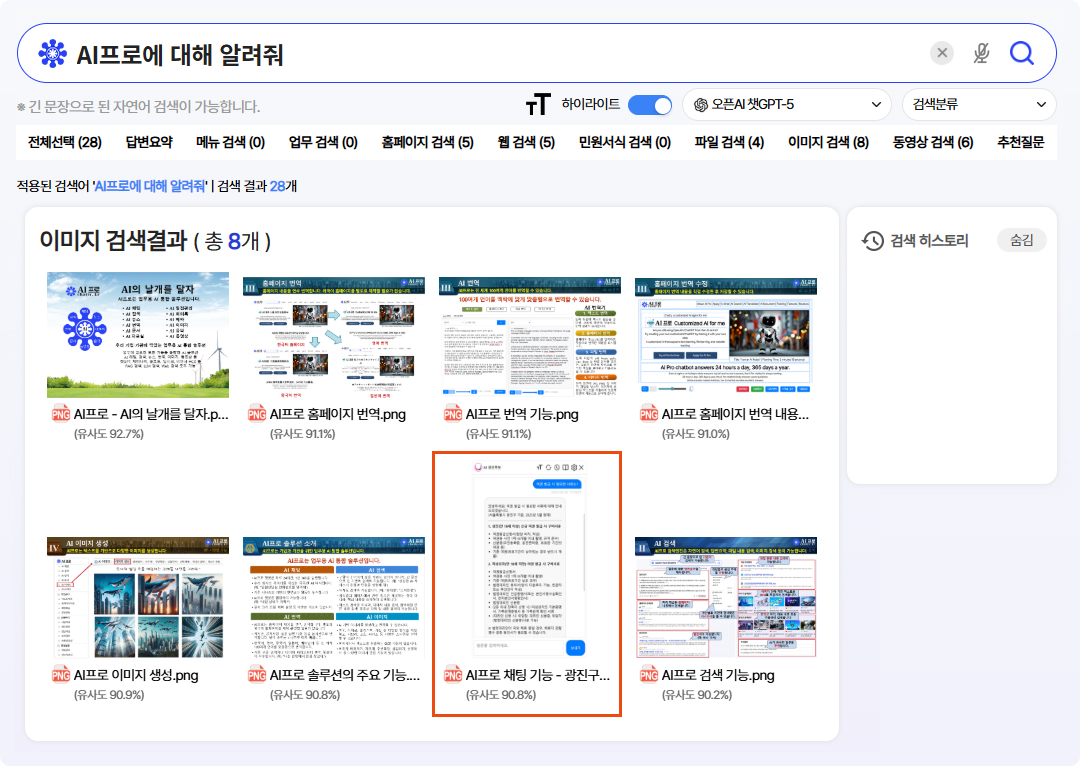This screenshot has height=766, width=1080.
Task: Click the microphone voice search icon
Action: [x=981, y=53]
